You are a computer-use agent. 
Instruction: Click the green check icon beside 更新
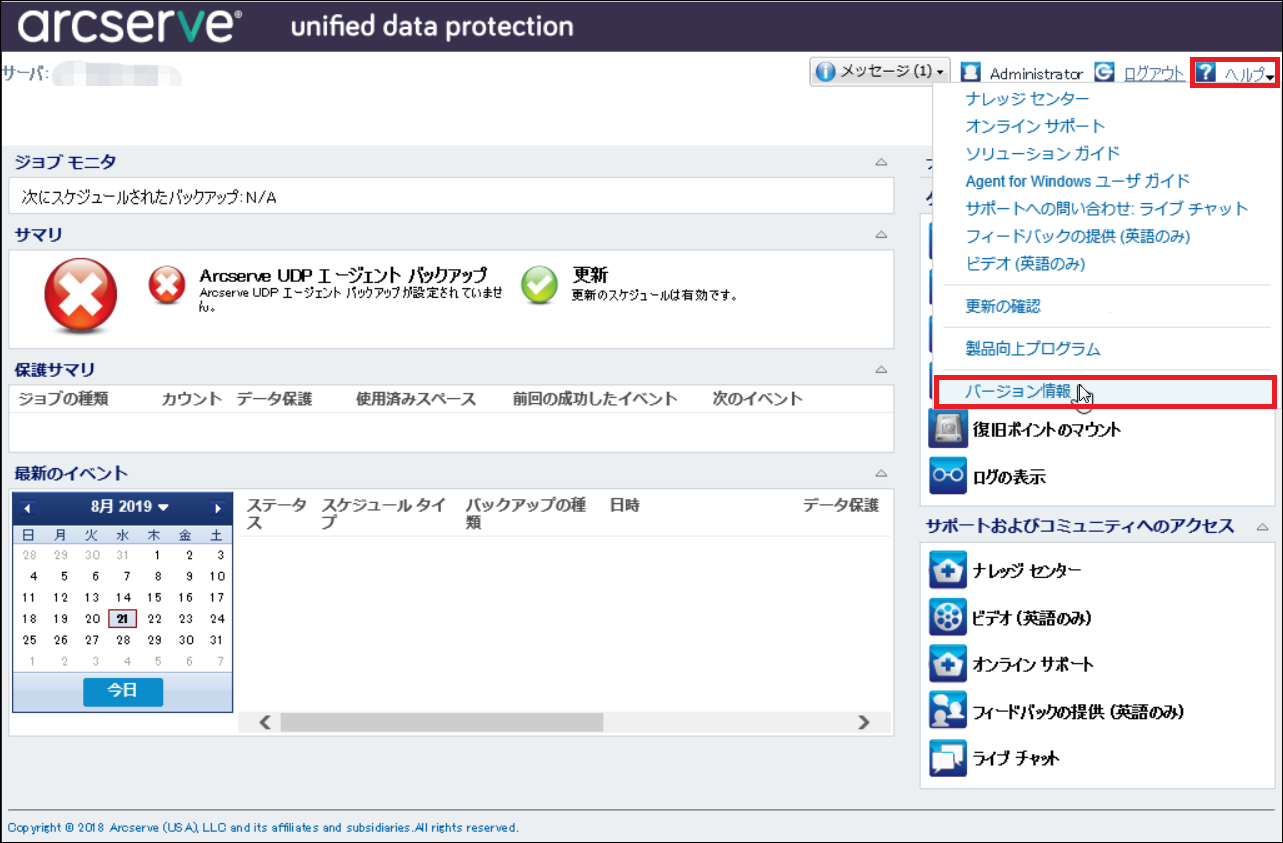[x=540, y=285]
